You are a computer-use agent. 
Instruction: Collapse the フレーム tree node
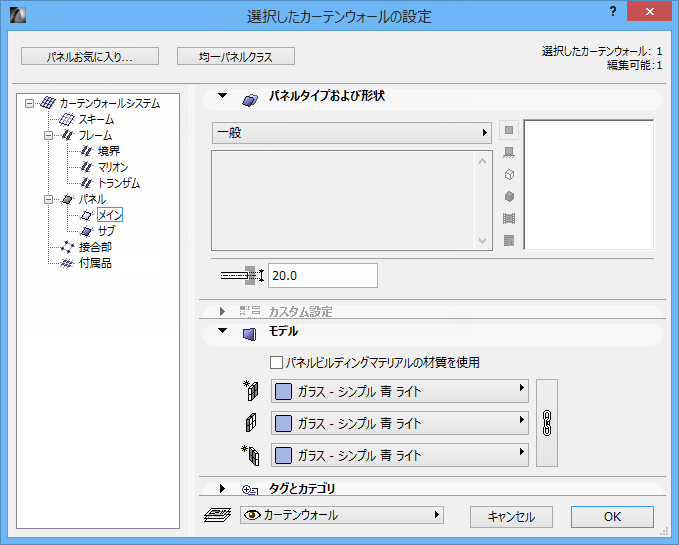click(48, 135)
